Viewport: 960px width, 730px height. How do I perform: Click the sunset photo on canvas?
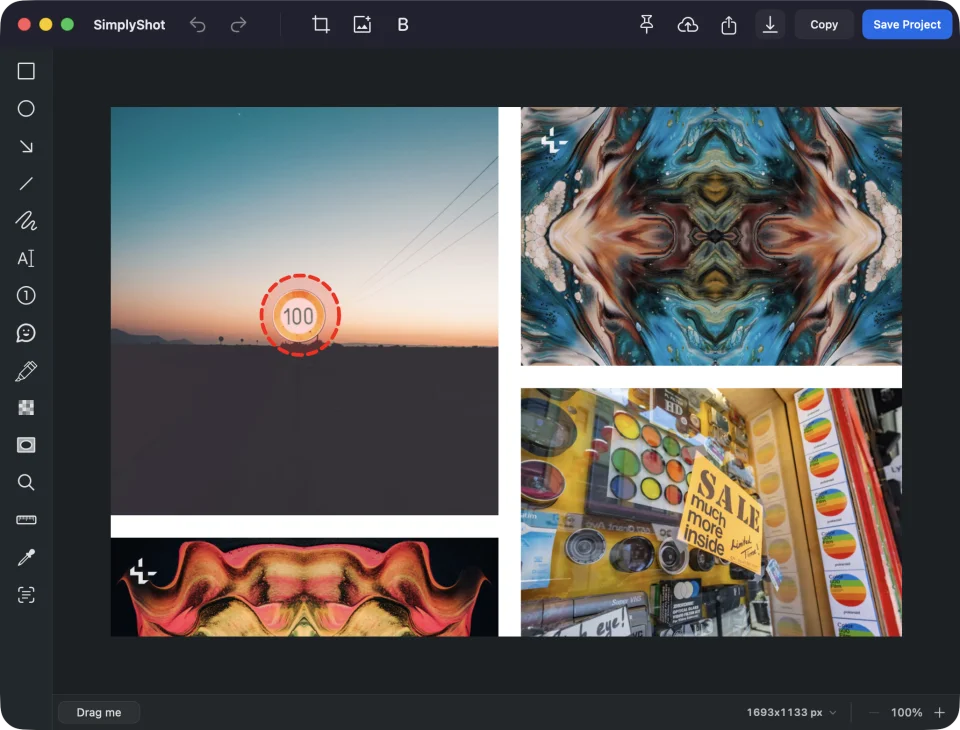[x=304, y=310]
